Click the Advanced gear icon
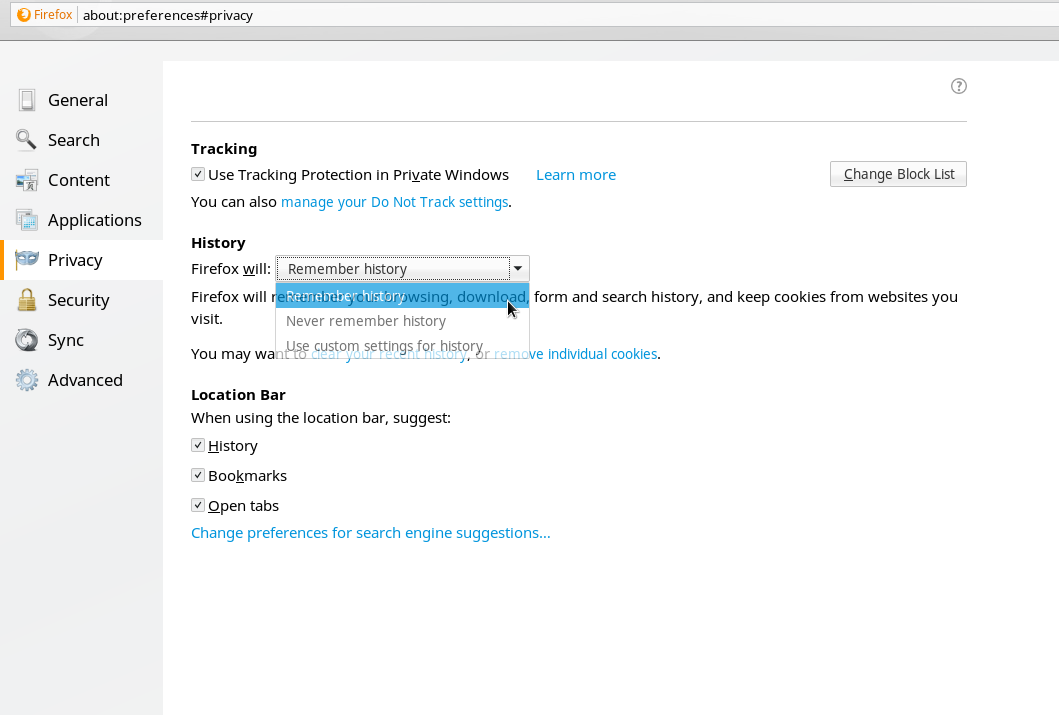Image resolution: width=1059 pixels, height=715 pixels. point(27,380)
